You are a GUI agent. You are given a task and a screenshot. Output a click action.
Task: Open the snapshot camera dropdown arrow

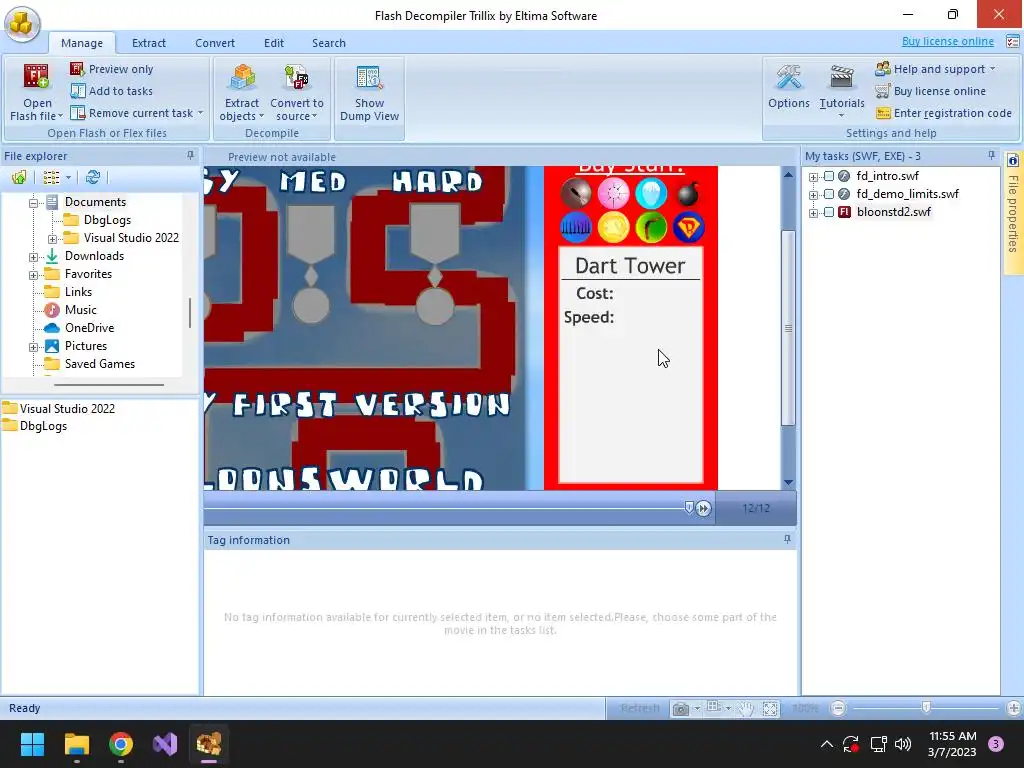[x=697, y=709]
